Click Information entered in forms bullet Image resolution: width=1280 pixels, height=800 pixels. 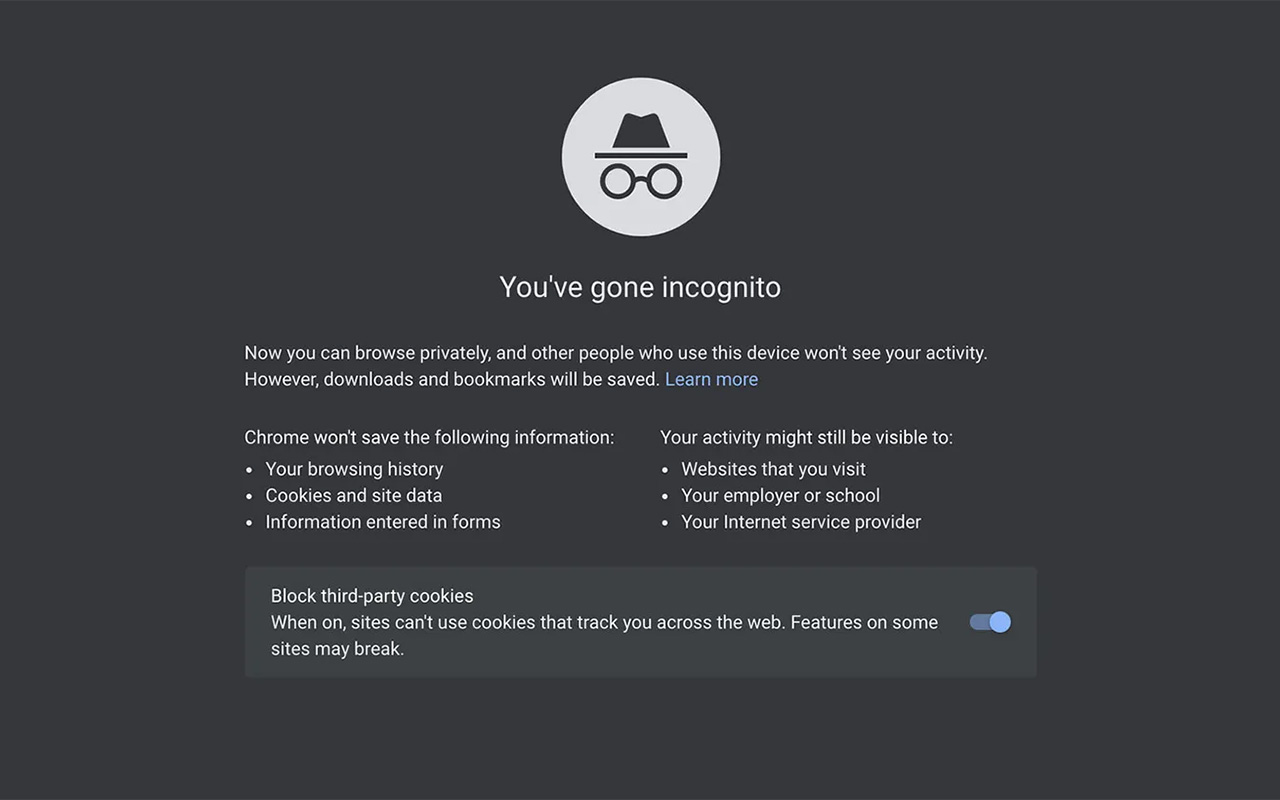pos(382,521)
